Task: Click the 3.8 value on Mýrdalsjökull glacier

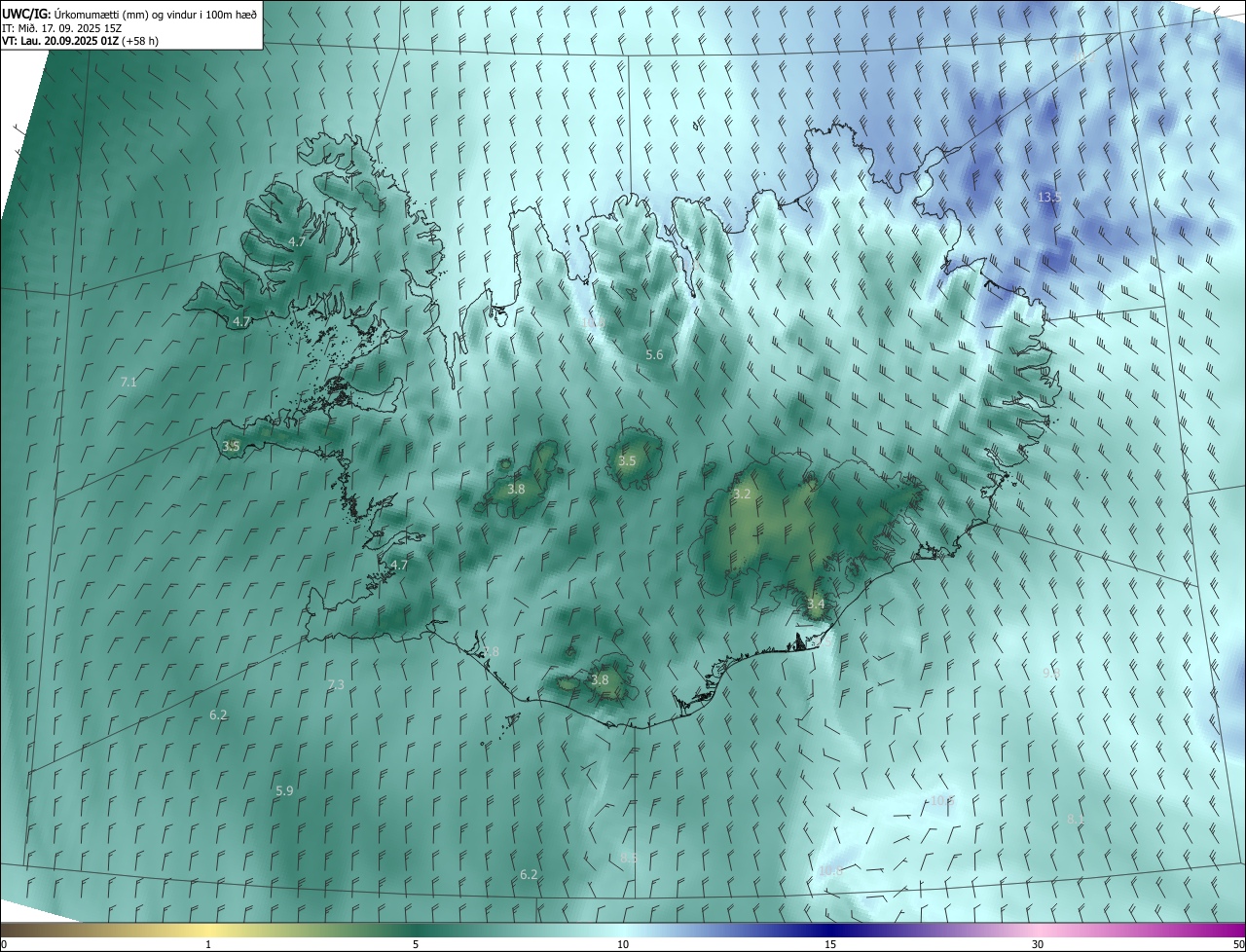Action: [600, 680]
